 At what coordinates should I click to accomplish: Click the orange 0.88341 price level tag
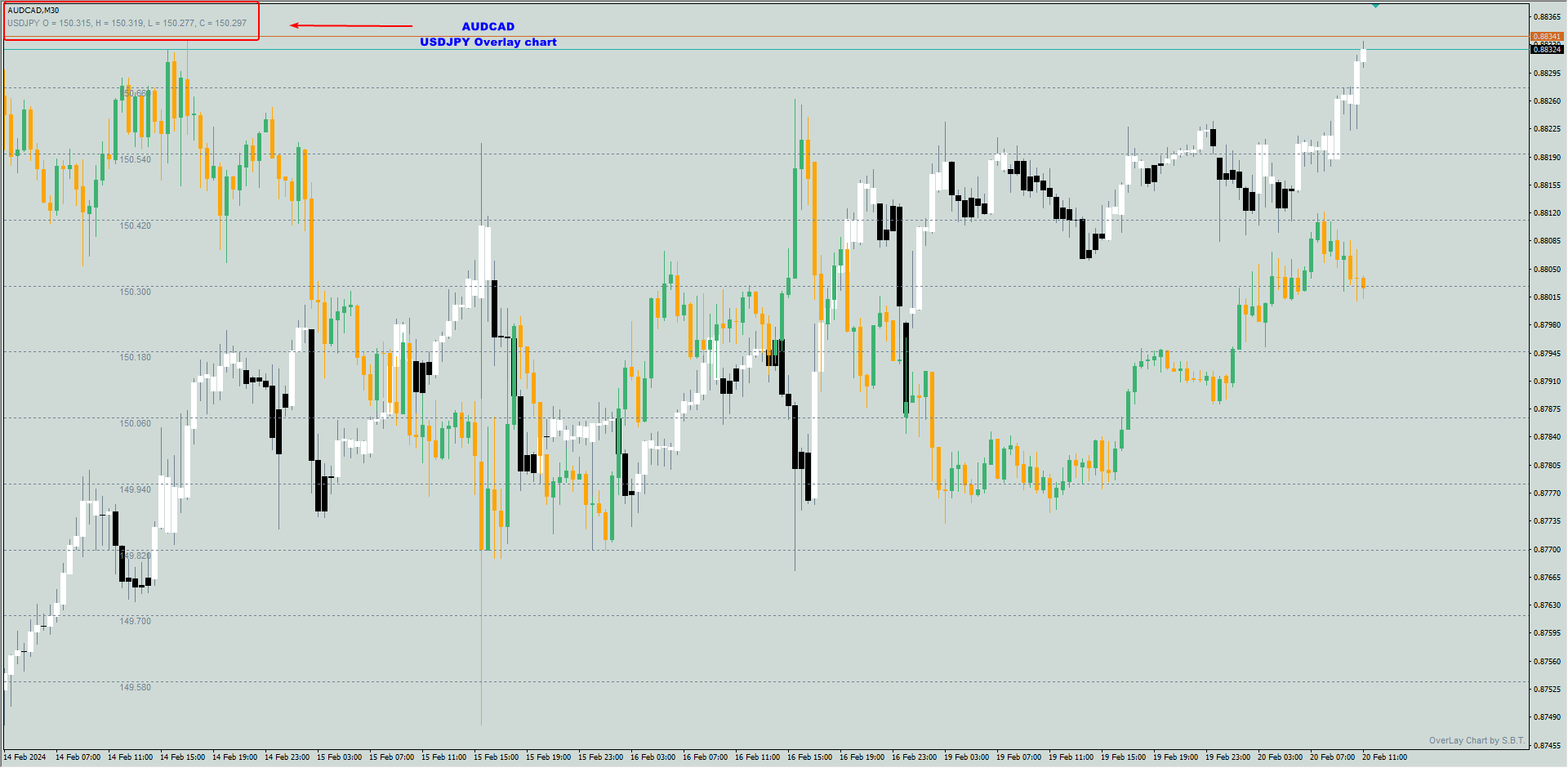pyautogui.click(x=1546, y=37)
